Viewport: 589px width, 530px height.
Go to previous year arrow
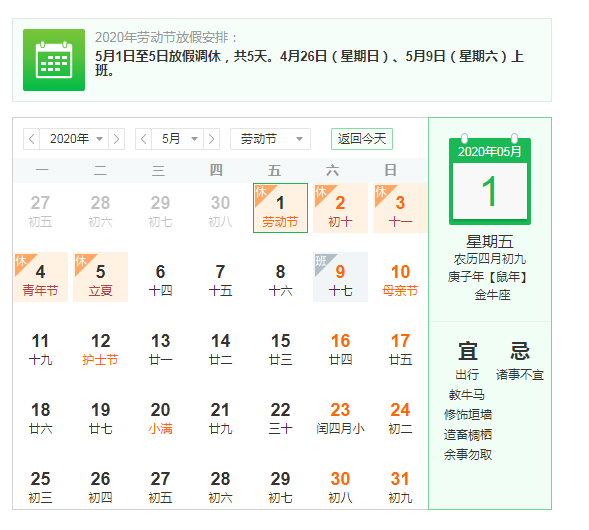32,139
